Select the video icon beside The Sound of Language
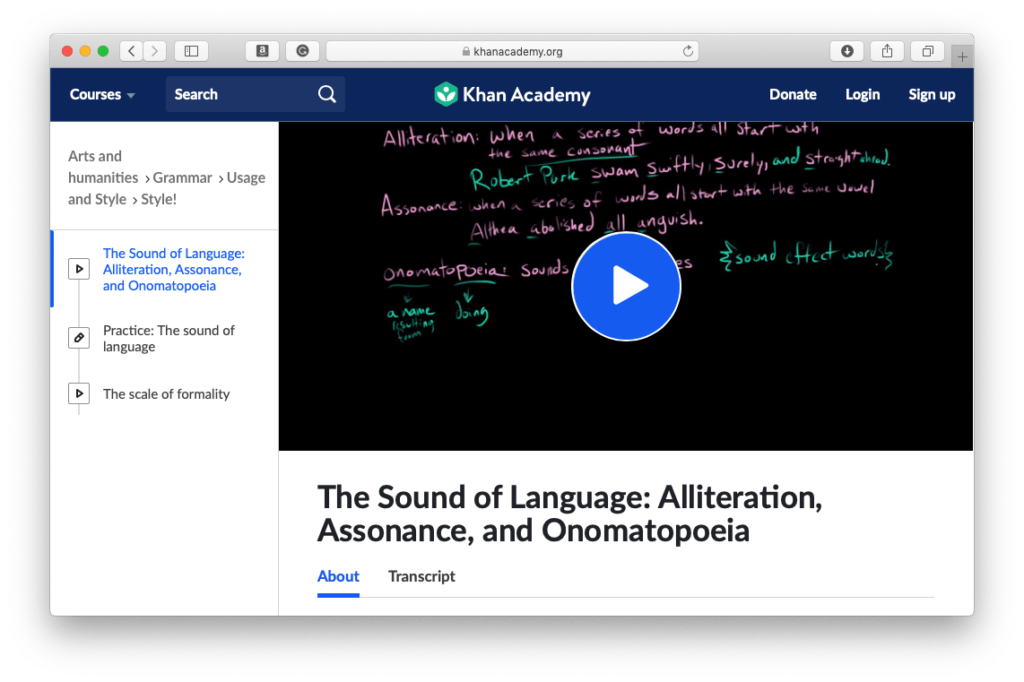The image size is (1024, 682). coord(79,268)
